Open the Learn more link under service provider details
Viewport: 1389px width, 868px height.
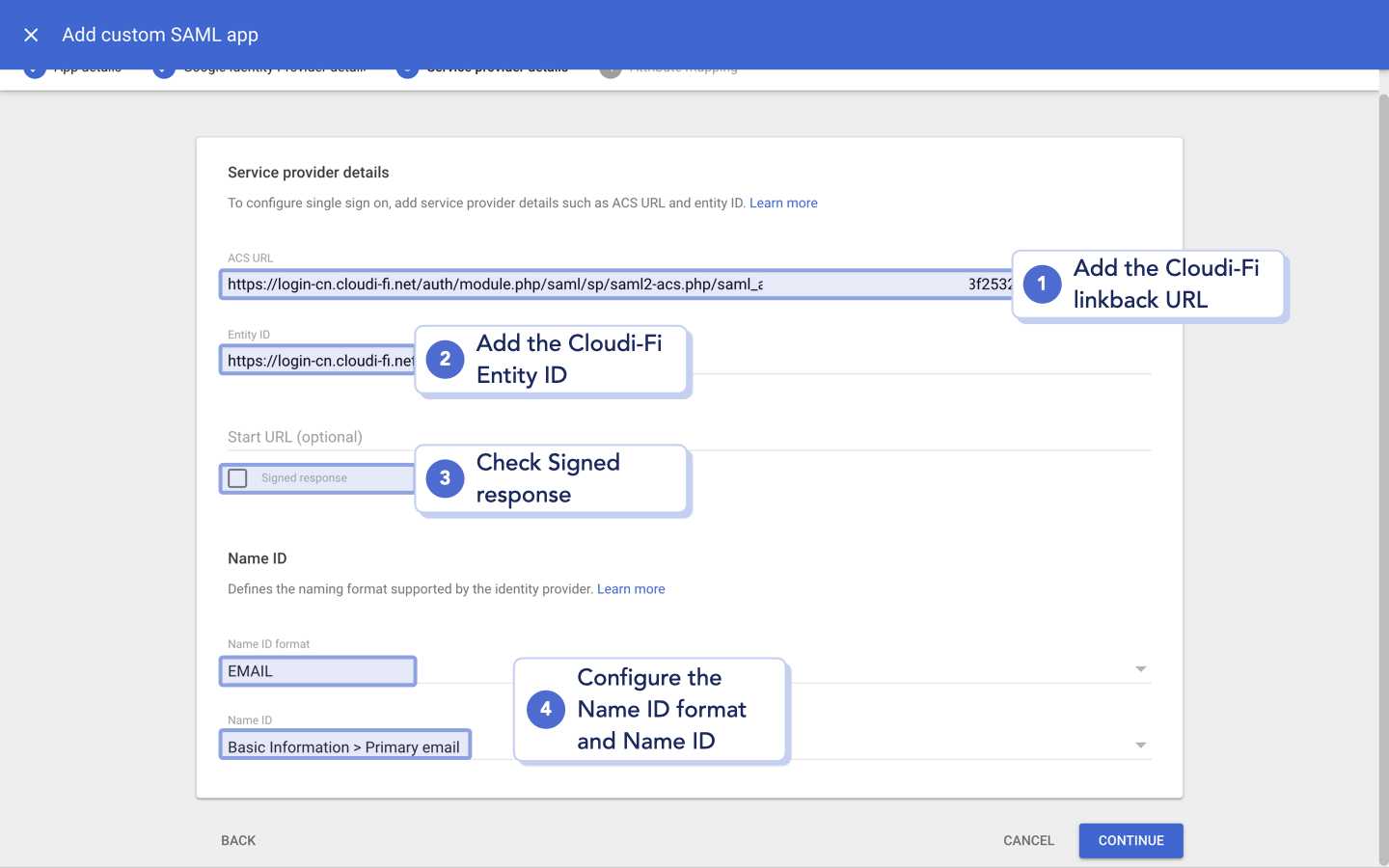click(783, 203)
